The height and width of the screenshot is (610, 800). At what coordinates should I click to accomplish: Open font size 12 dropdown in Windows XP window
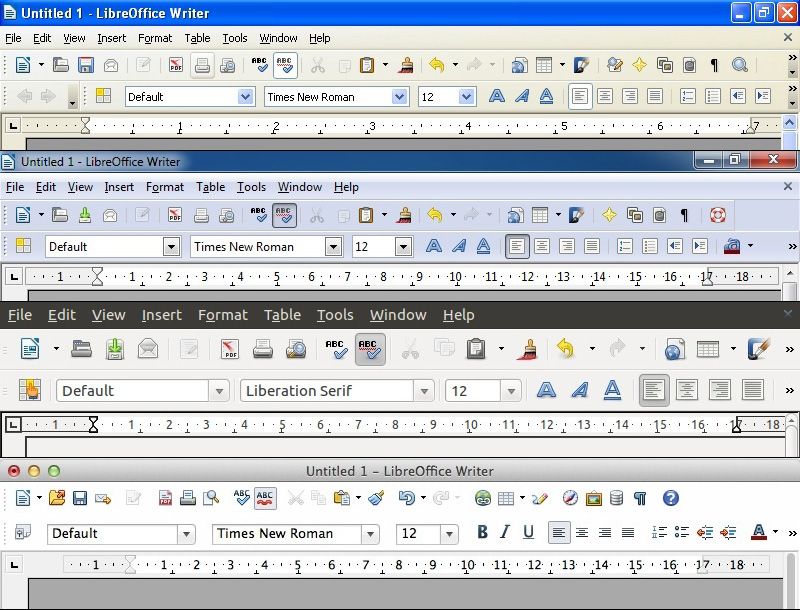466,96
